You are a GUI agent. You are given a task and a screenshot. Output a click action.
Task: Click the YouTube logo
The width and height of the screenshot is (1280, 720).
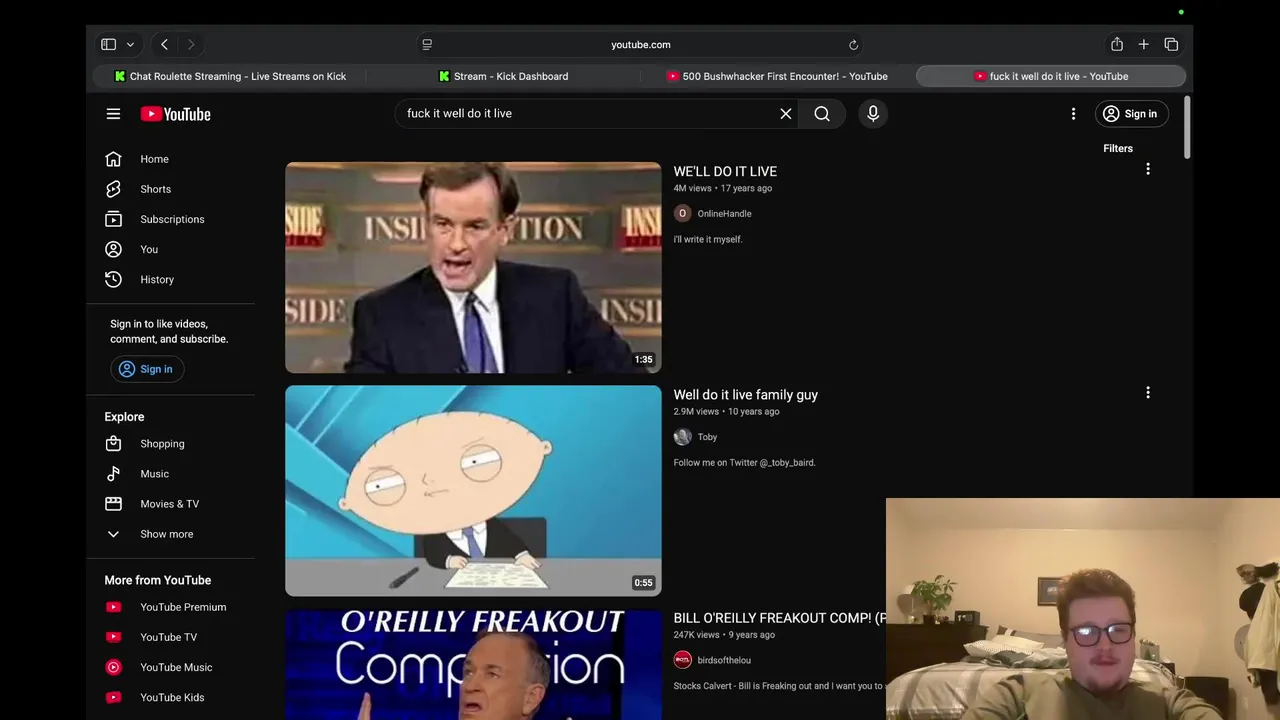click(176, 114)
